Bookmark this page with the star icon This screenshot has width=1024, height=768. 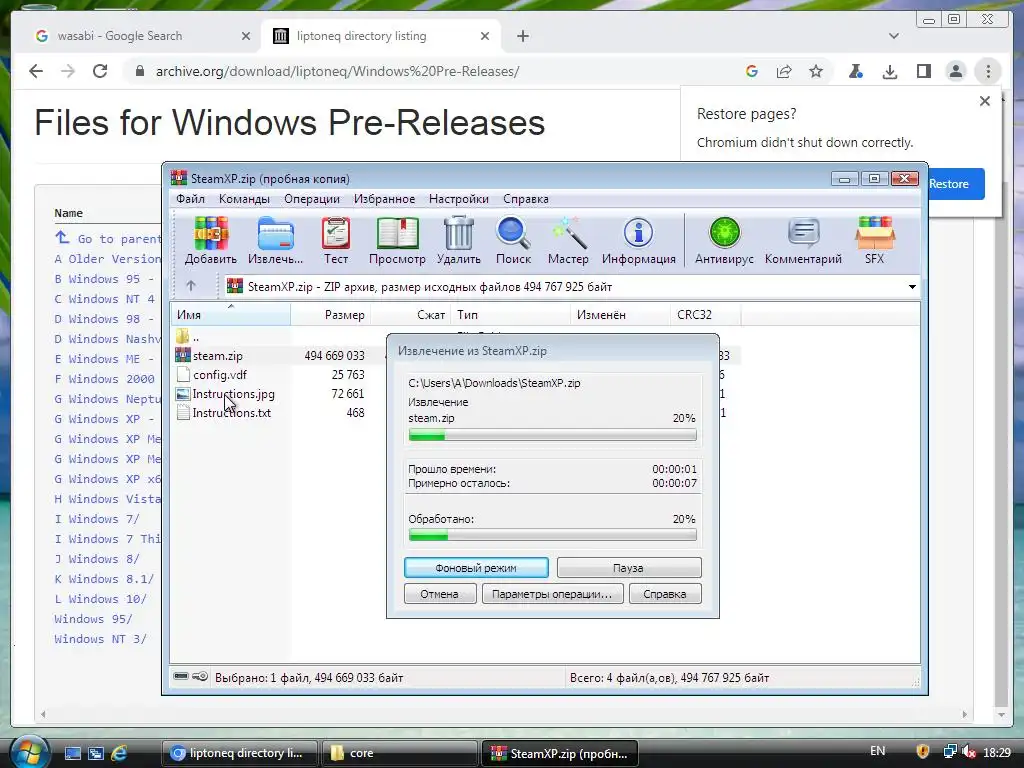click(816, 71)
